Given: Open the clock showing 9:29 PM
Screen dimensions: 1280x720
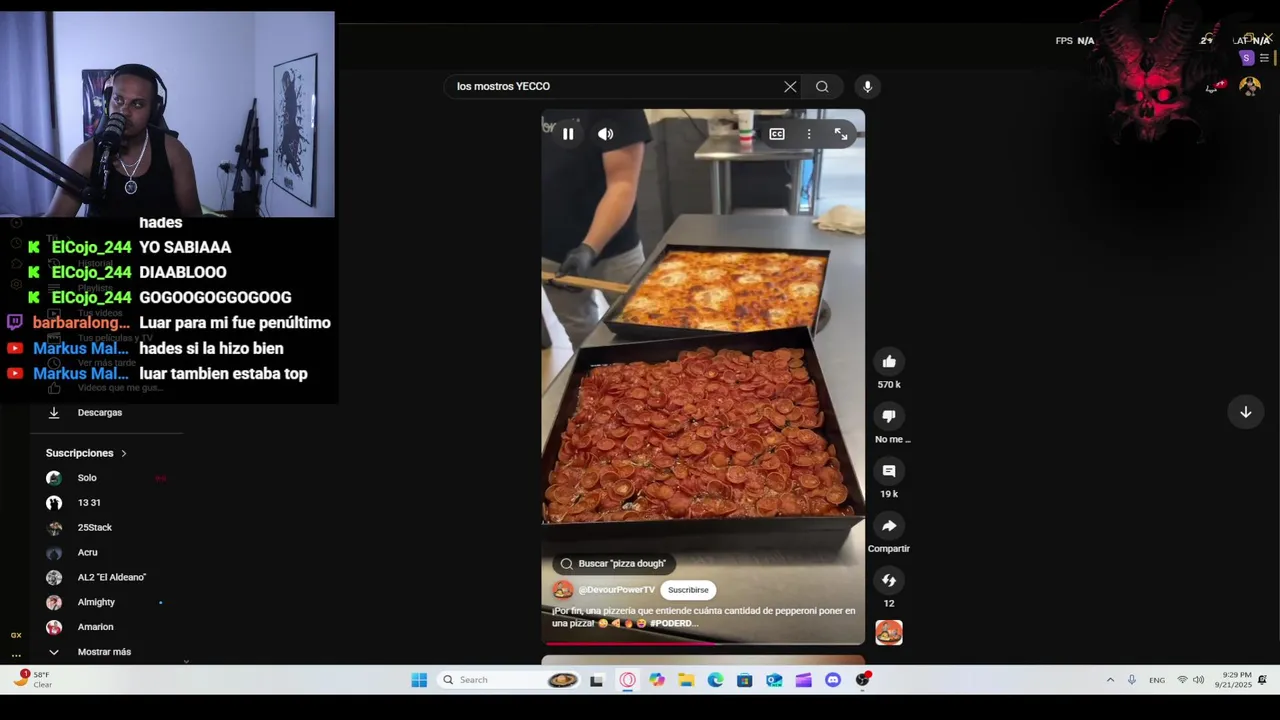Looking at the screenshot, I should 1233,680.
